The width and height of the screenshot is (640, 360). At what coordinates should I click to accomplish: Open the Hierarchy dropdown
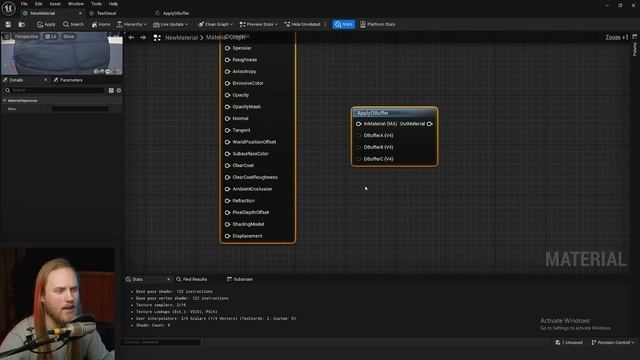coord(131,24)
